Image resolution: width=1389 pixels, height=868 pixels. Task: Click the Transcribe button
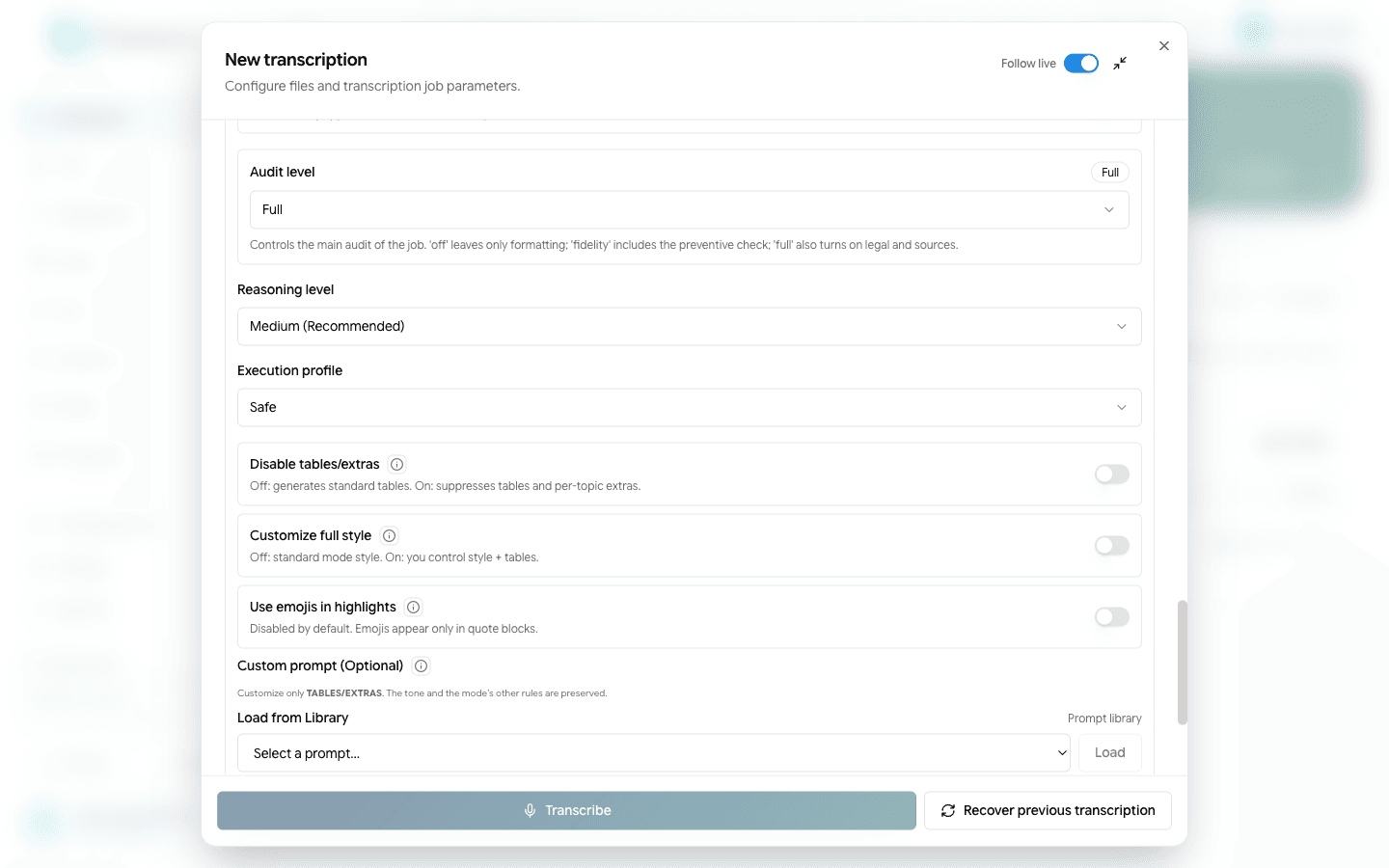[x=566, y=811]
